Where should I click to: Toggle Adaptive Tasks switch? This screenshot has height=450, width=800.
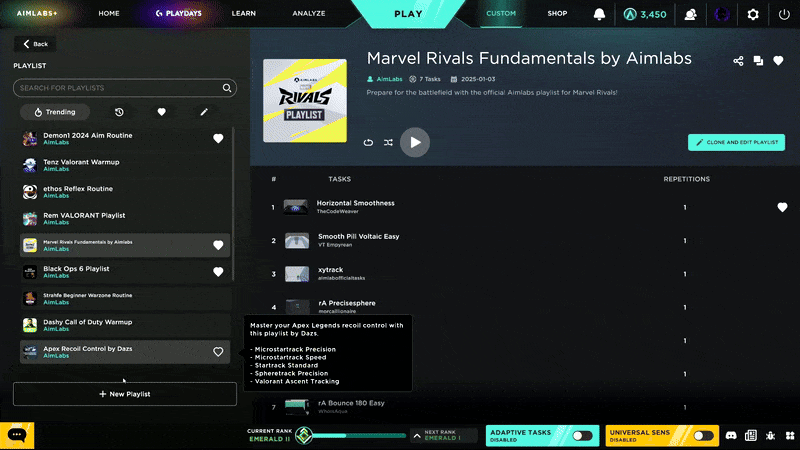tap(582, 436)
